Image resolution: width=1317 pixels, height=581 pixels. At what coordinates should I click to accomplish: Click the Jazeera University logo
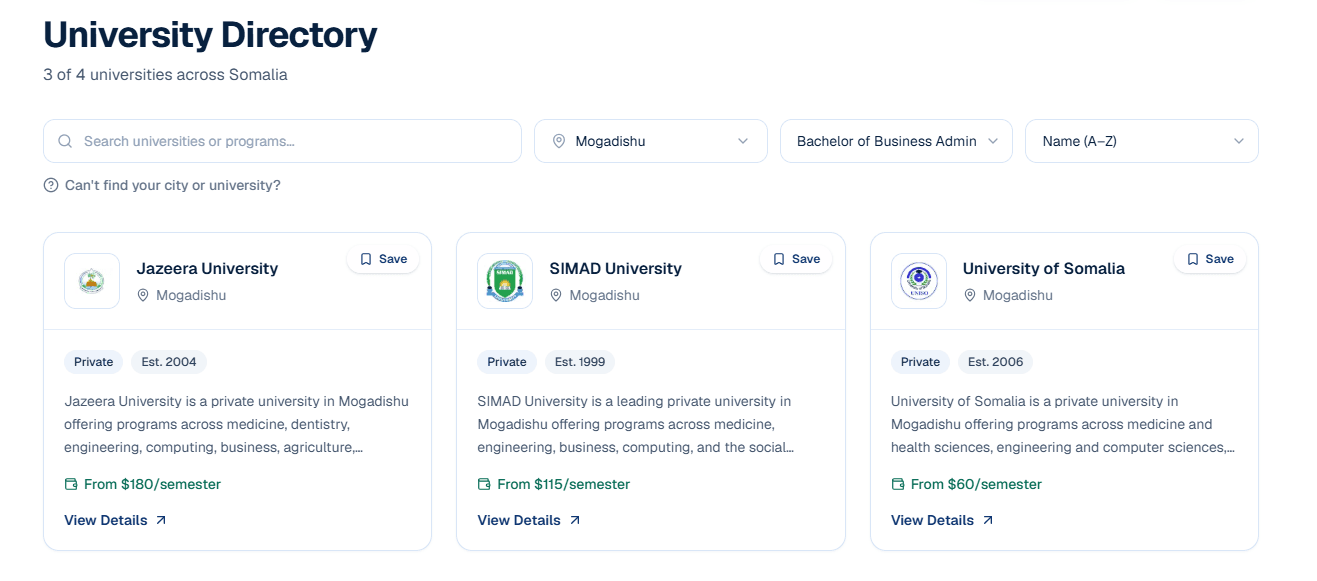click(92, 281)
